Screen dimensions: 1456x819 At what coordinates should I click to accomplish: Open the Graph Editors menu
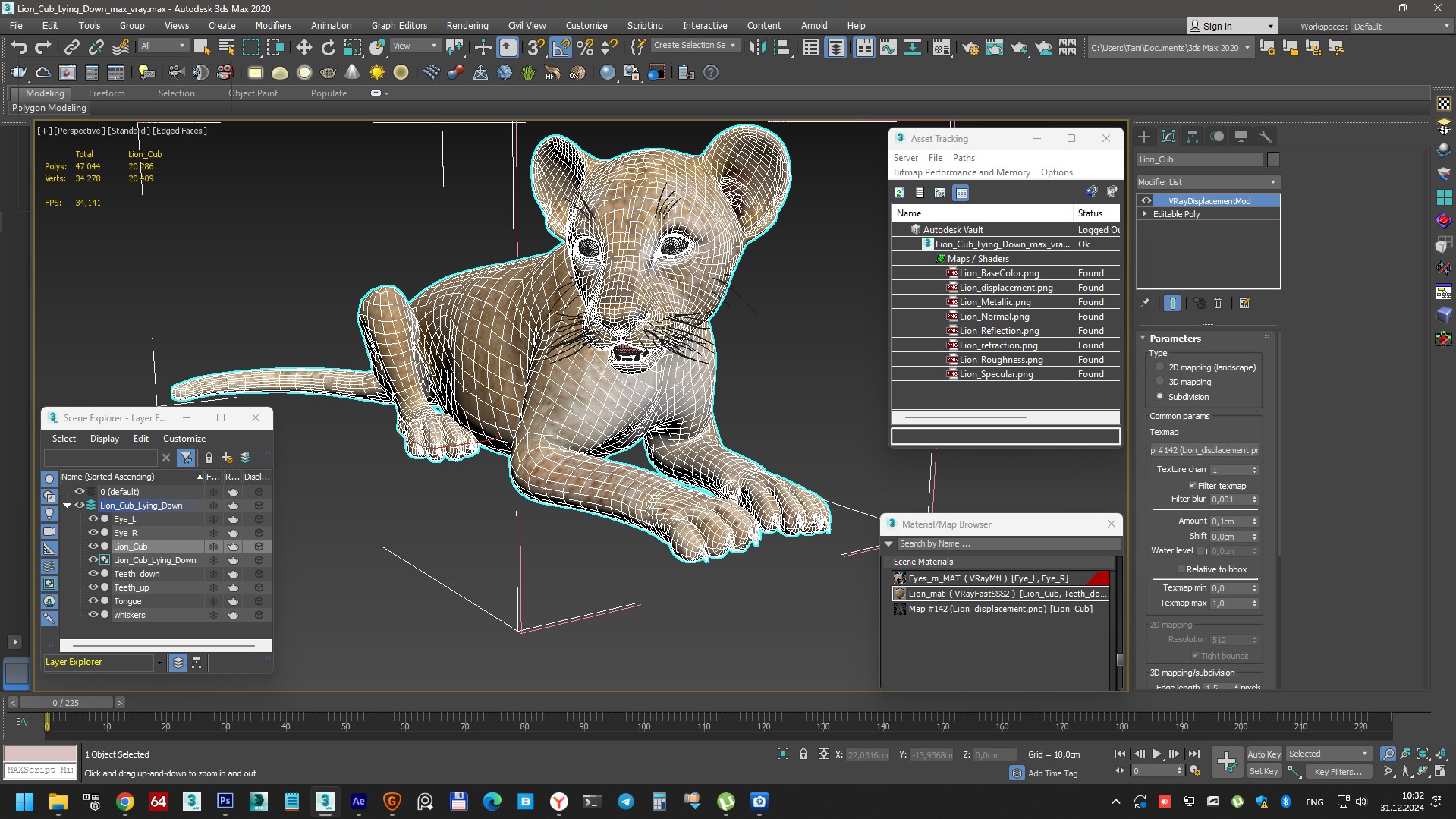click(x=399, y=26)
